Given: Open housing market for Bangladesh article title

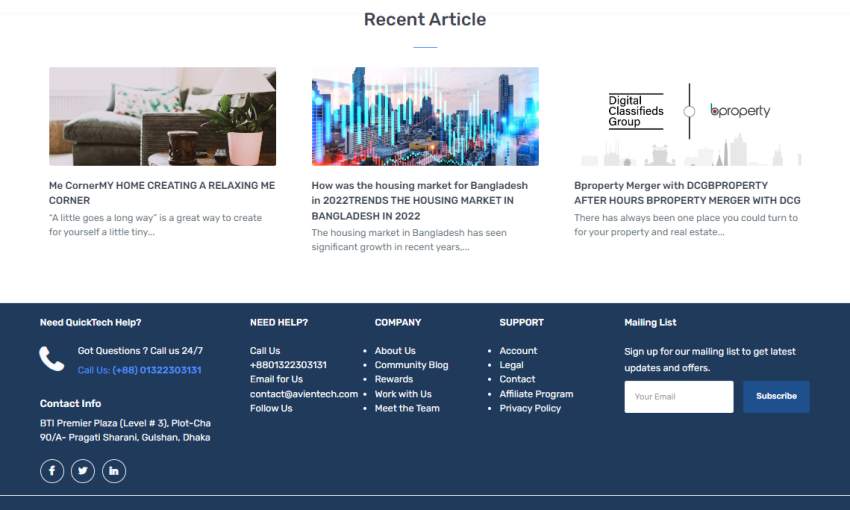Looking at the screenshot, I should click(x=420, y=200).
